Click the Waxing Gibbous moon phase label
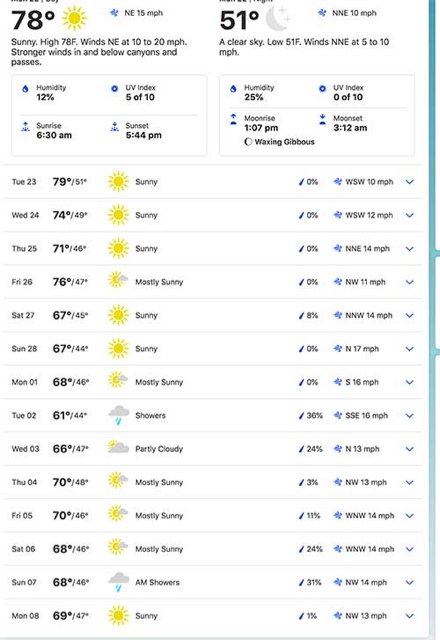Screen dimensions: 440x640 pyautogui.click(x=284, y=142)
